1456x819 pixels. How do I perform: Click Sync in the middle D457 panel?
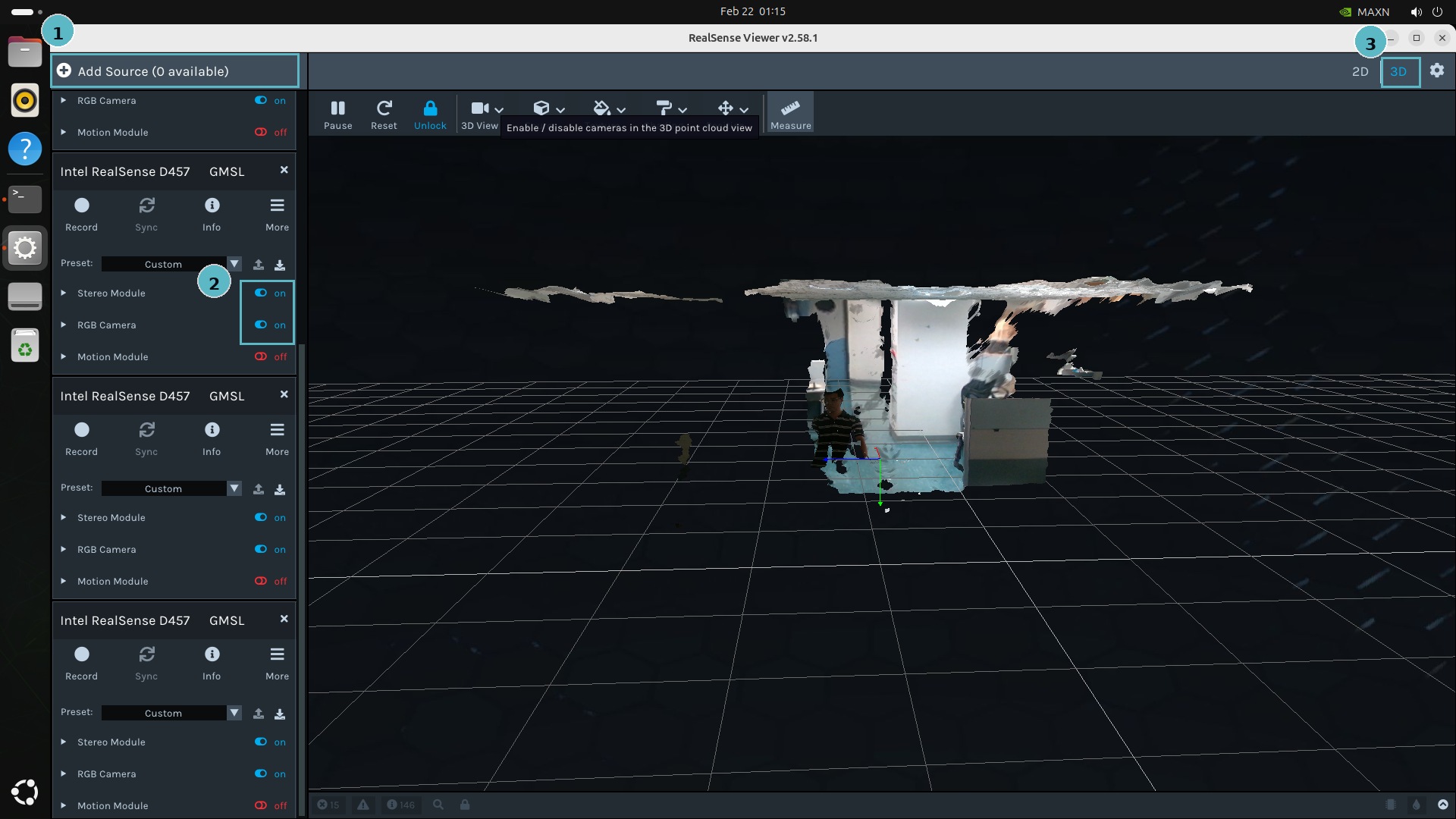pos(146,438)
